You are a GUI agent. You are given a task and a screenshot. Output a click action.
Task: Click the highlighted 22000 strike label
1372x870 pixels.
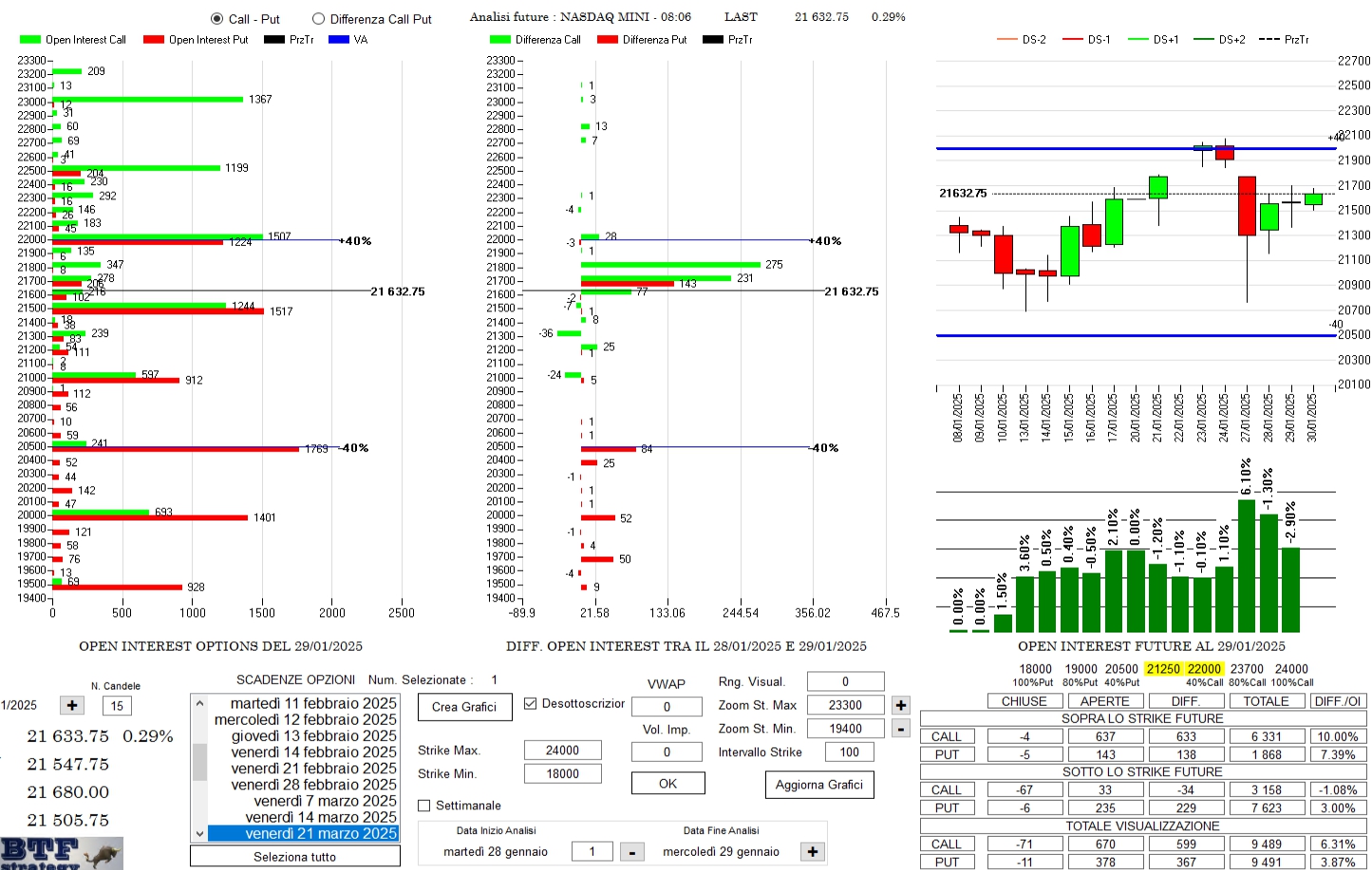coord(1204,669)
